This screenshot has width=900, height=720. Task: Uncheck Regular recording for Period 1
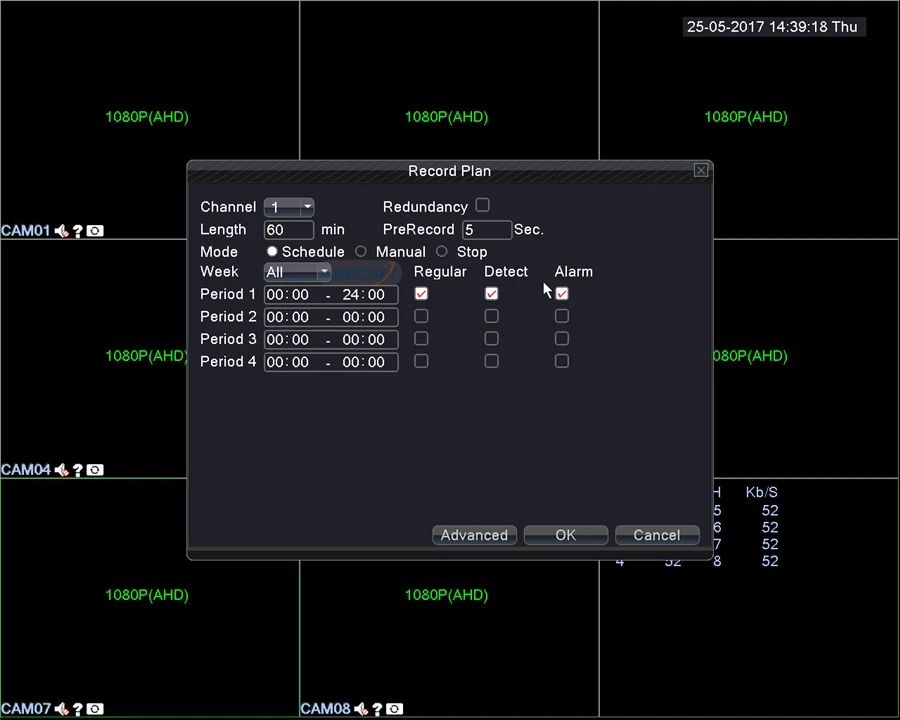pyautogui.click(x=421, y=294)
